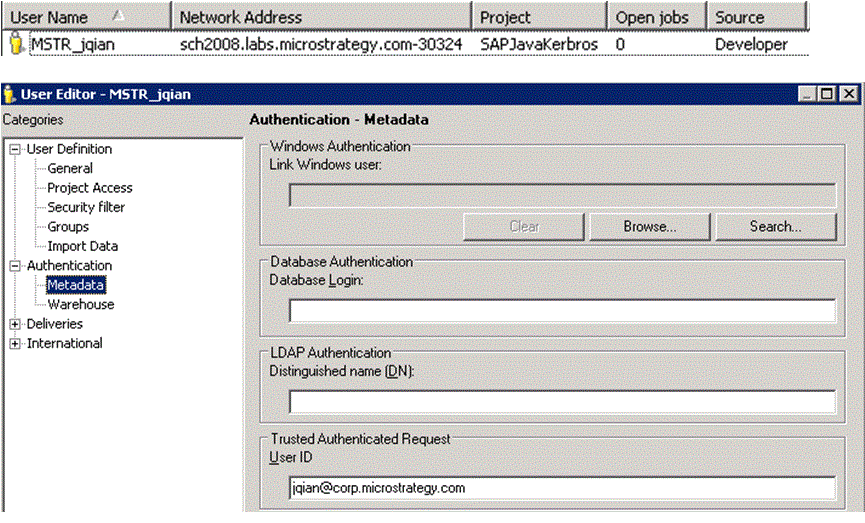Open the General category
The height and width of the screenshot is (523, 865).
click(x=70, y=168)
